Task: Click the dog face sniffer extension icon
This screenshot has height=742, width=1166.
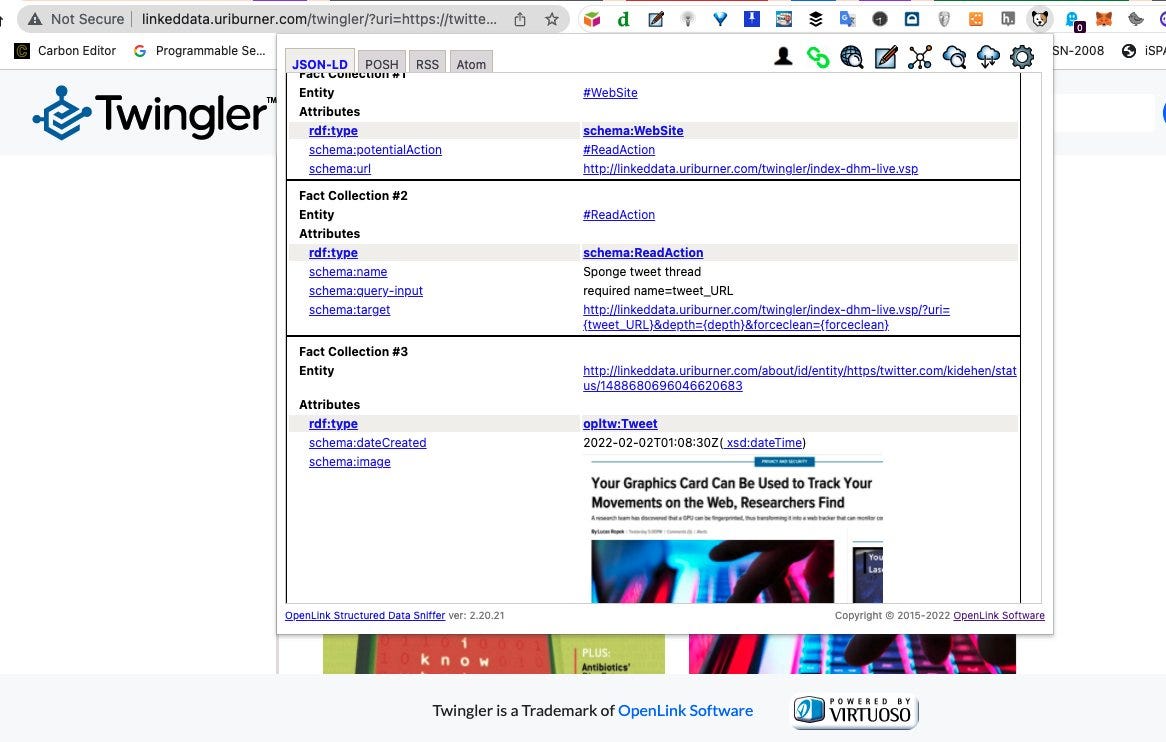Action: tap(1040, 19)
